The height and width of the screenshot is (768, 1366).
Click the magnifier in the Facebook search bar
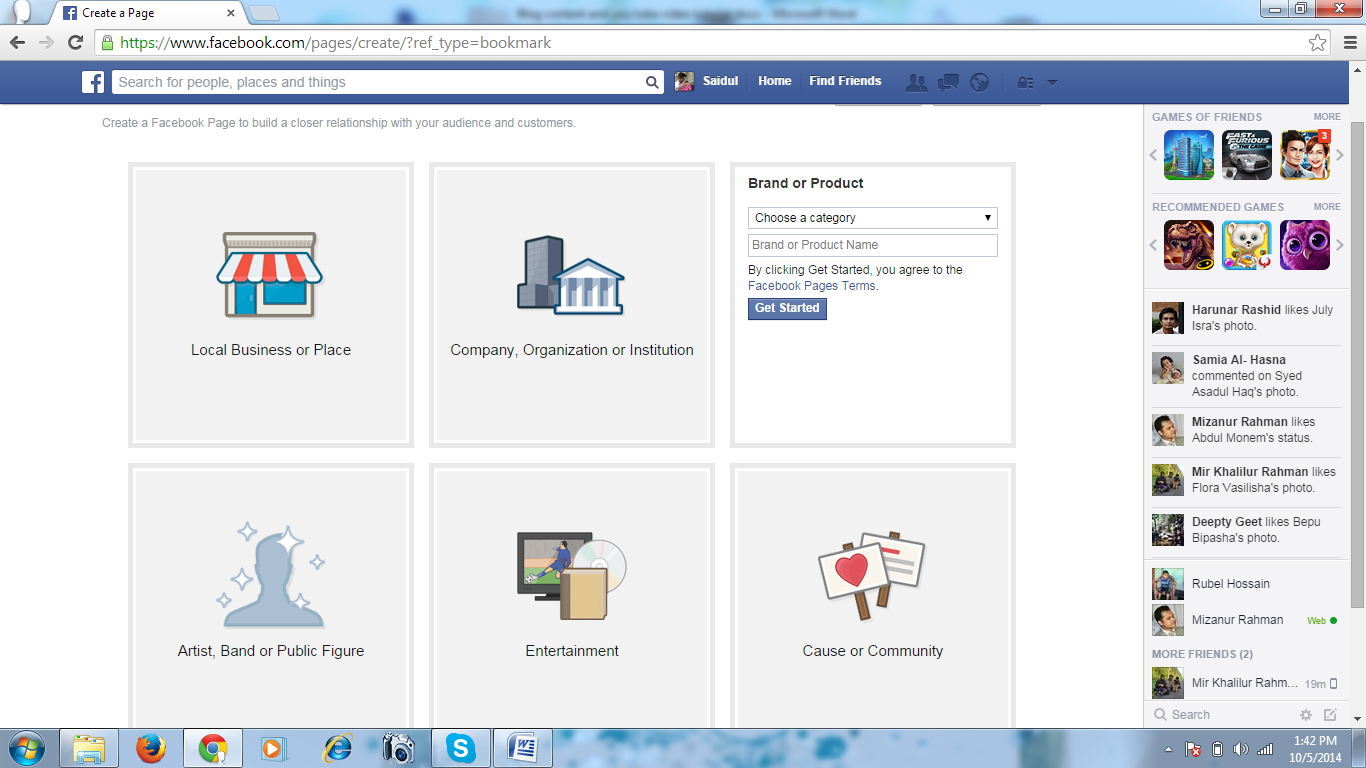[653, 82]
